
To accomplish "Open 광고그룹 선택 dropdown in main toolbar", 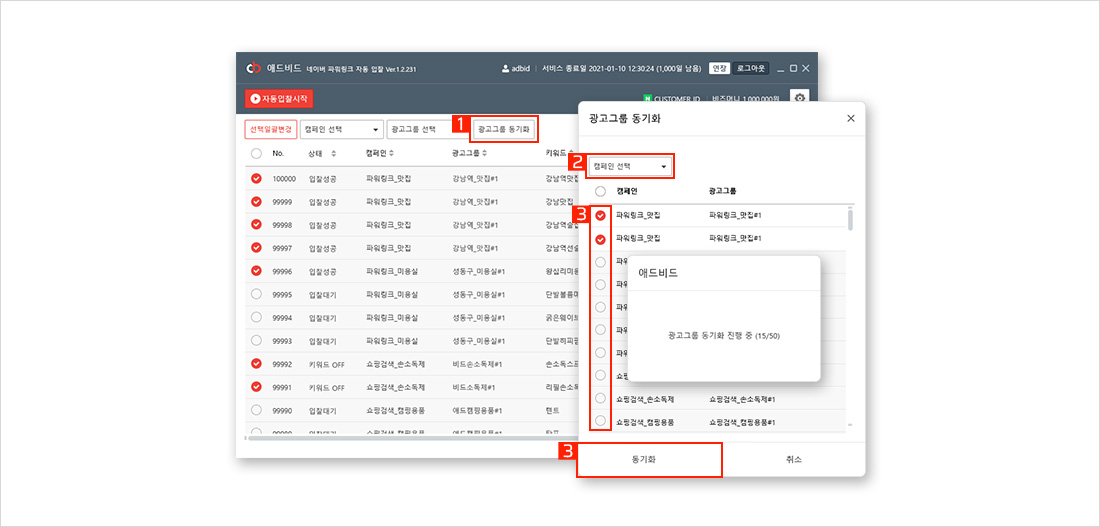I will (x=427, y=129).
